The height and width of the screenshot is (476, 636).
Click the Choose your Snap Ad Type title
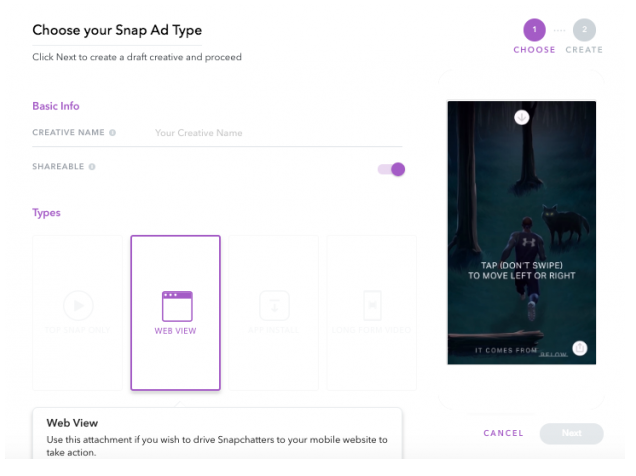coord(117,30)
